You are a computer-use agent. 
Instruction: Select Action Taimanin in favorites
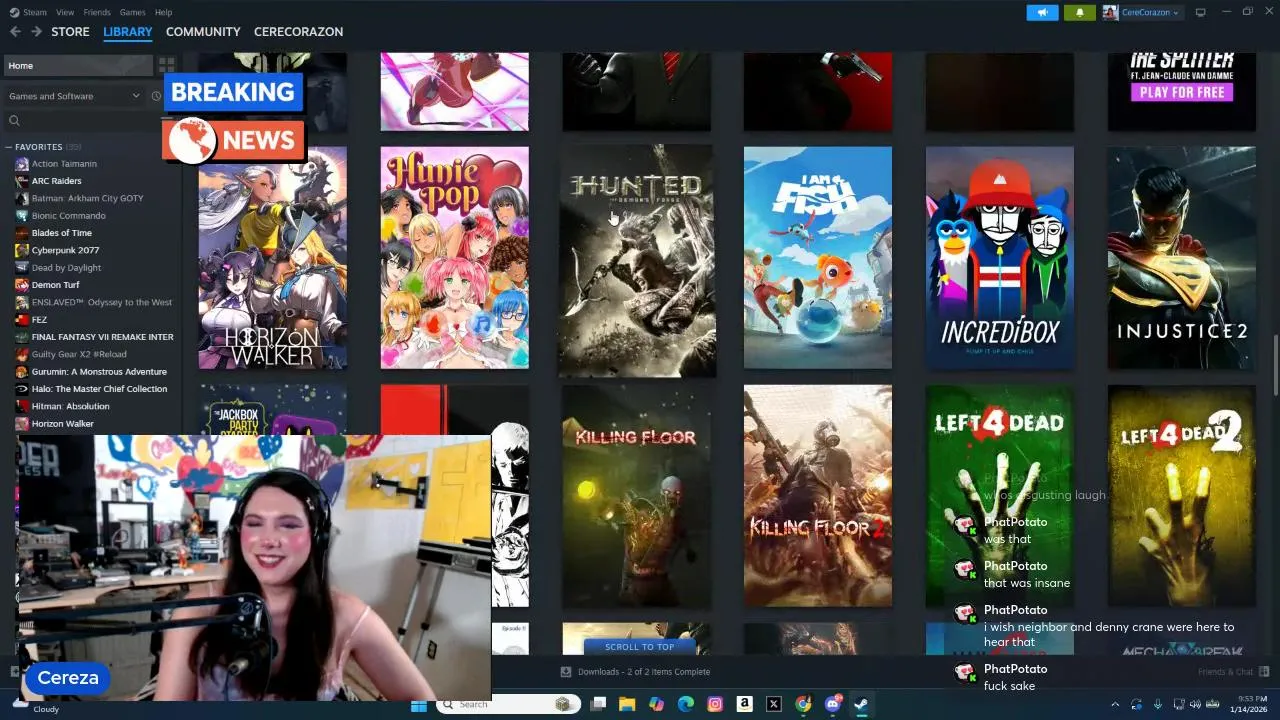point(64,164)
